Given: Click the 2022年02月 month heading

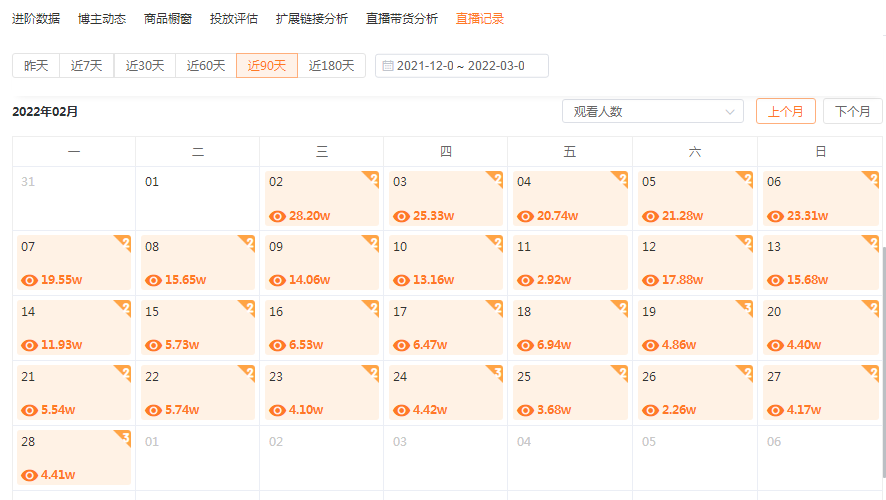Looking at the screenshot, I should [45, 112].
